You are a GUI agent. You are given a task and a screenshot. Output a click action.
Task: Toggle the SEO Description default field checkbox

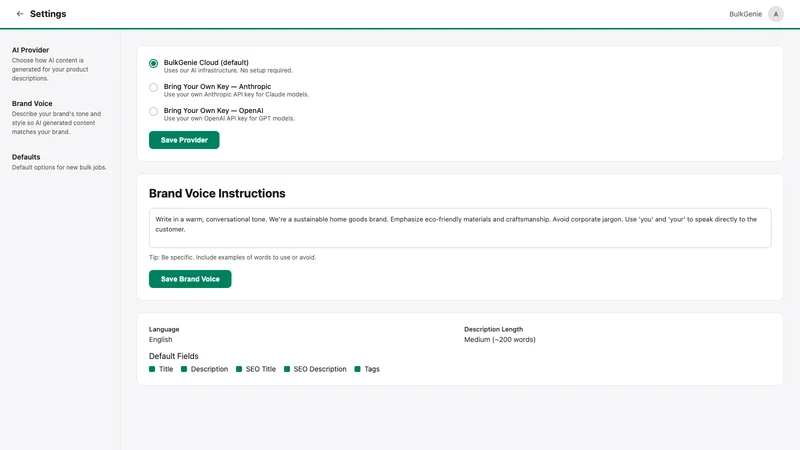tap(287, 369)
